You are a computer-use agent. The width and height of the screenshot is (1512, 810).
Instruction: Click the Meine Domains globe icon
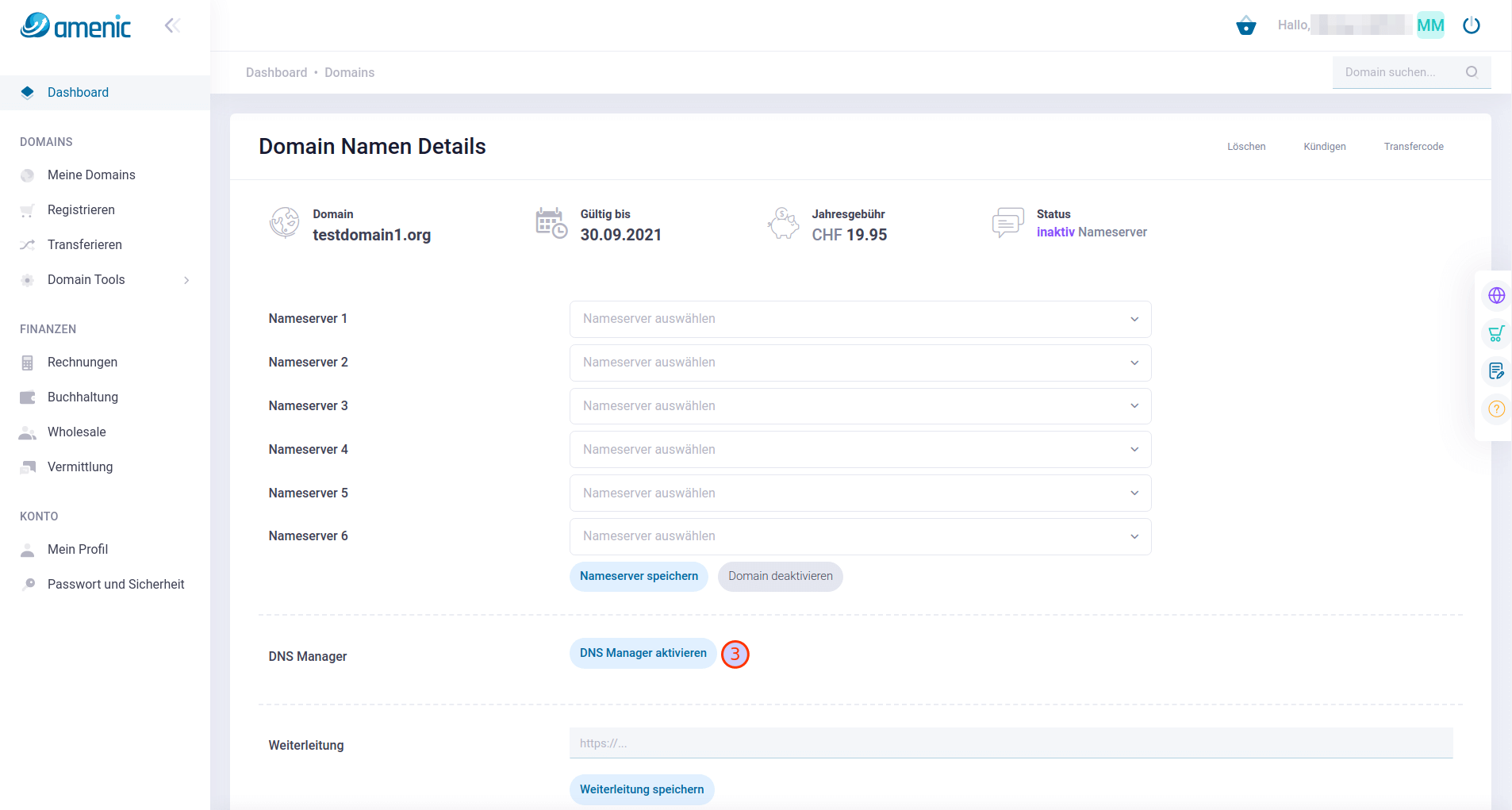coord(28,175)
